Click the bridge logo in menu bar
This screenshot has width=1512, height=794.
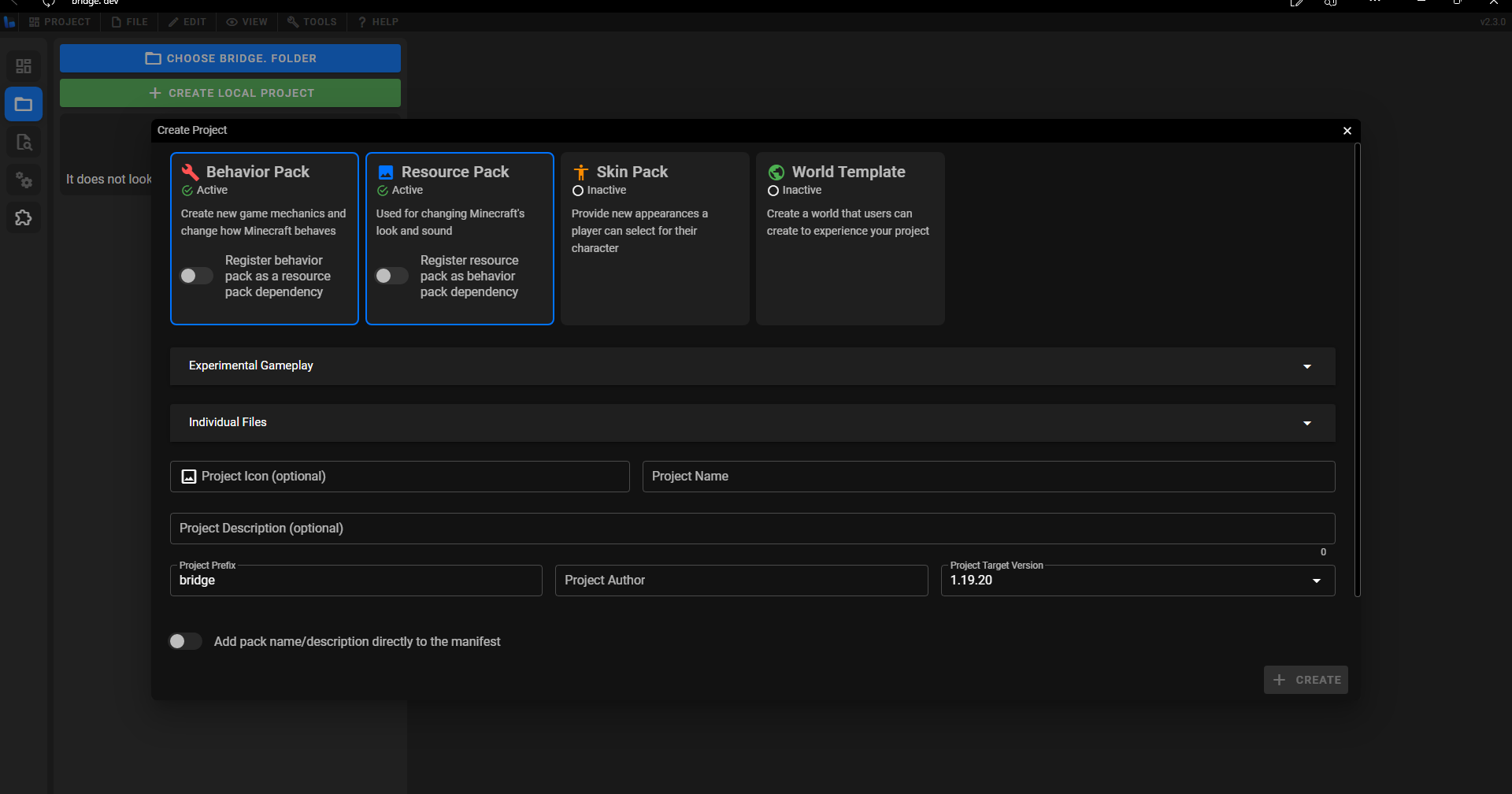click(x=9, y=22)
